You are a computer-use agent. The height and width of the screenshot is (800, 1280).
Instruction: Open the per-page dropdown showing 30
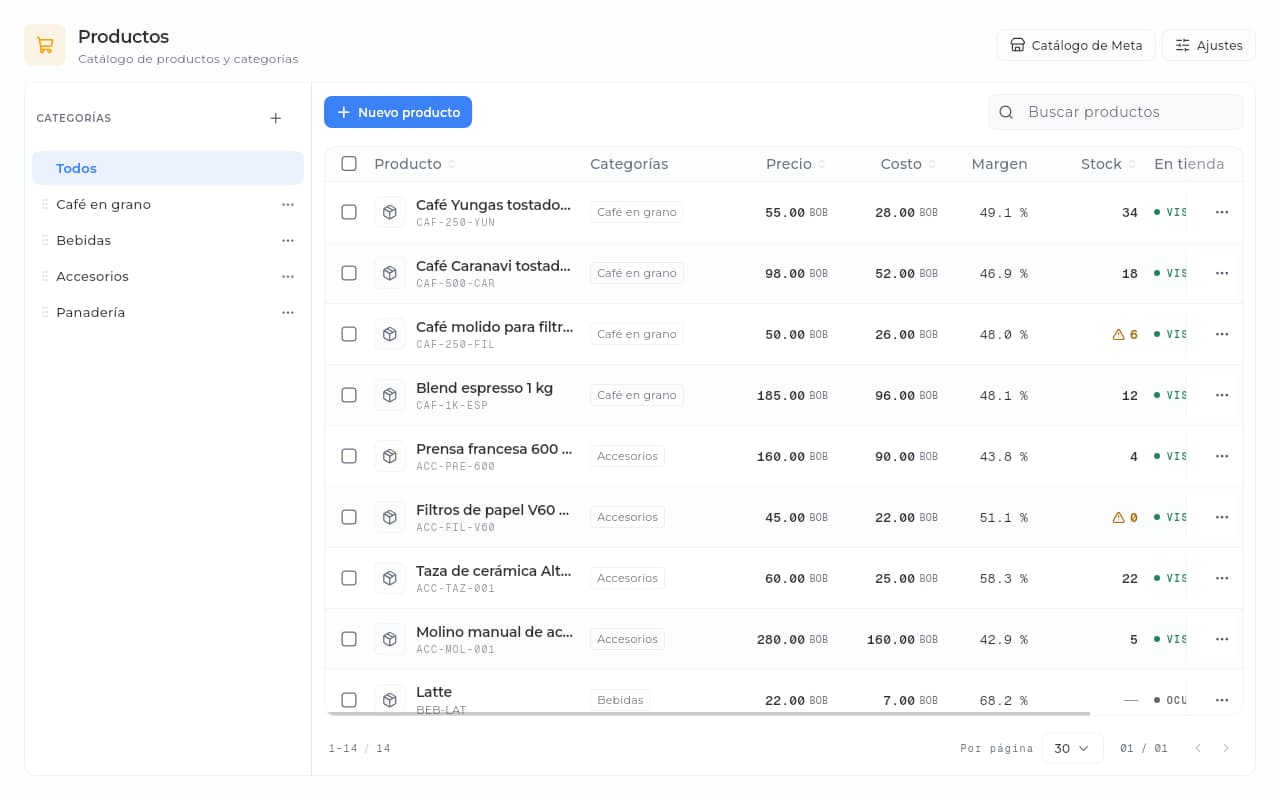1072,748
